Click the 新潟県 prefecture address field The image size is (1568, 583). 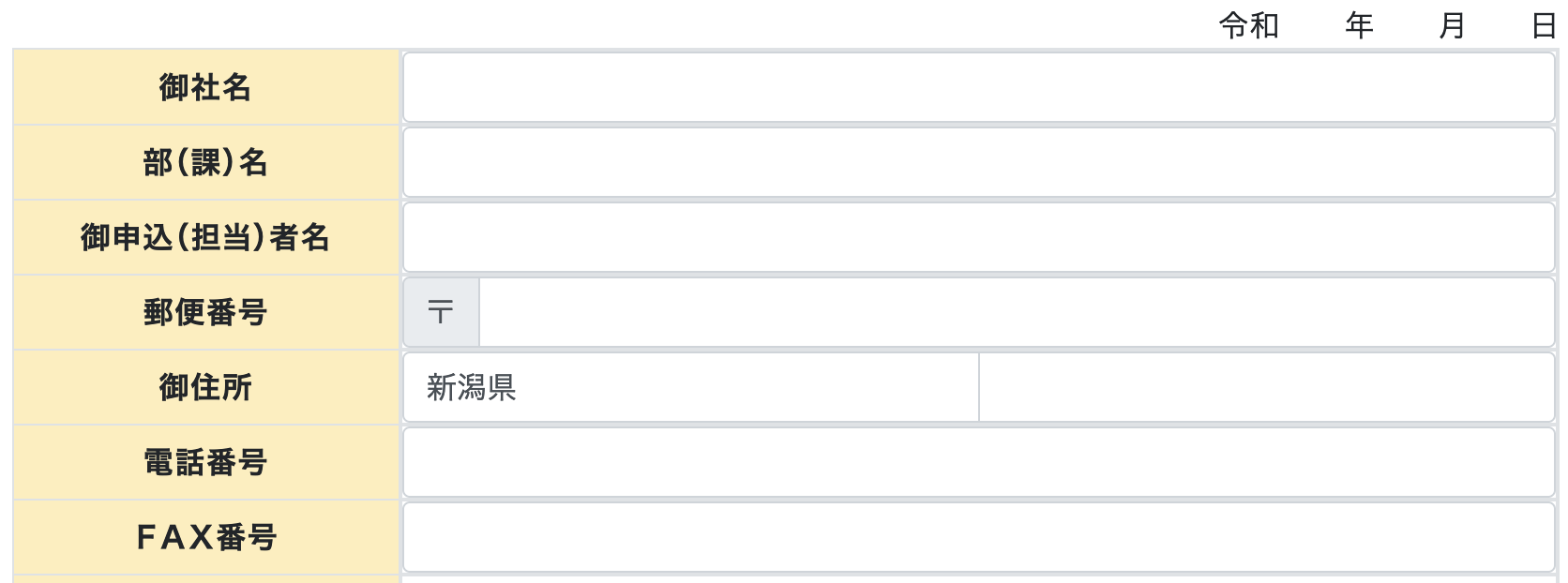tap(691, 387)
